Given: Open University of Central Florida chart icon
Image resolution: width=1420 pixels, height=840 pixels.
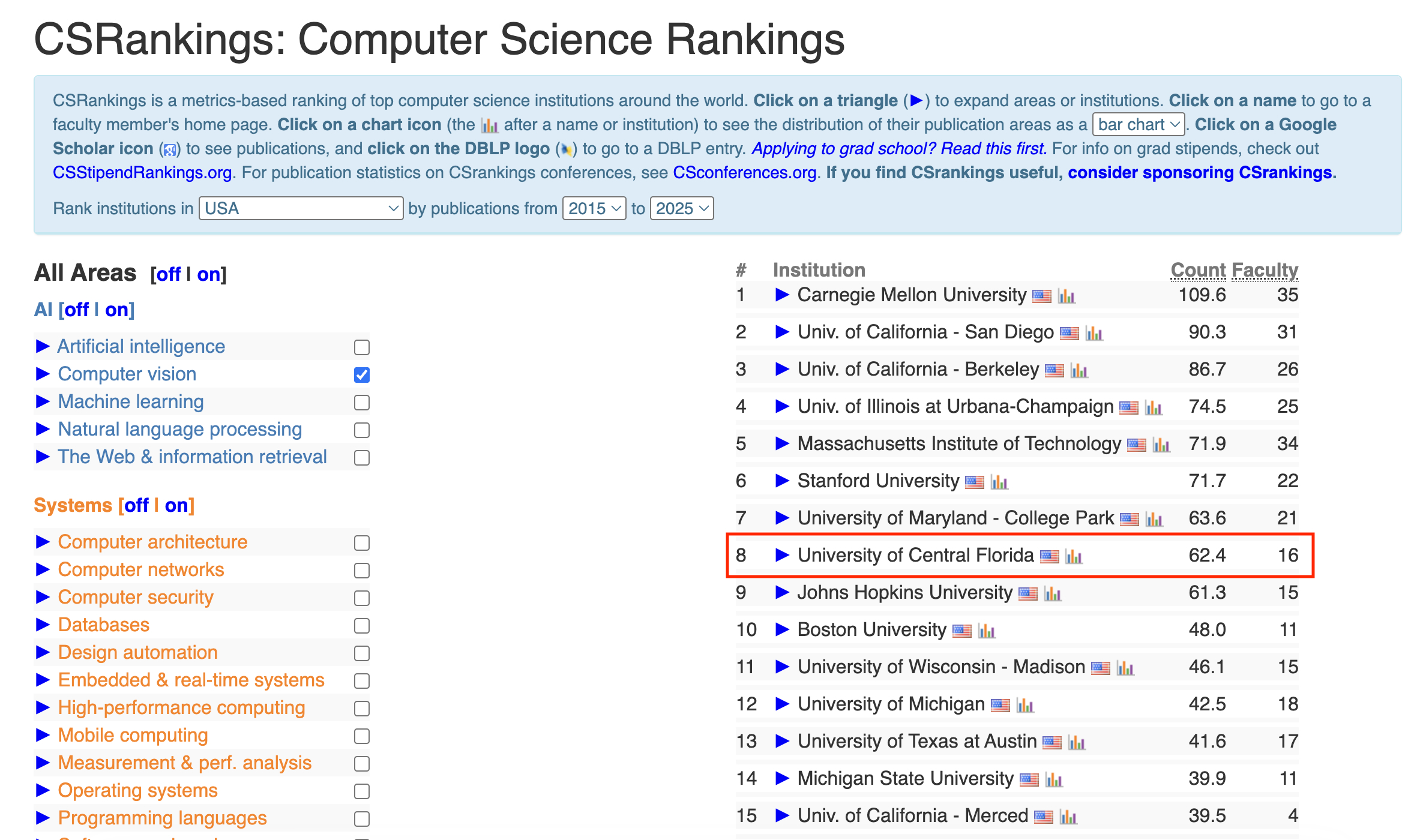Looking at the screenshot, I should pos(1074,556).
